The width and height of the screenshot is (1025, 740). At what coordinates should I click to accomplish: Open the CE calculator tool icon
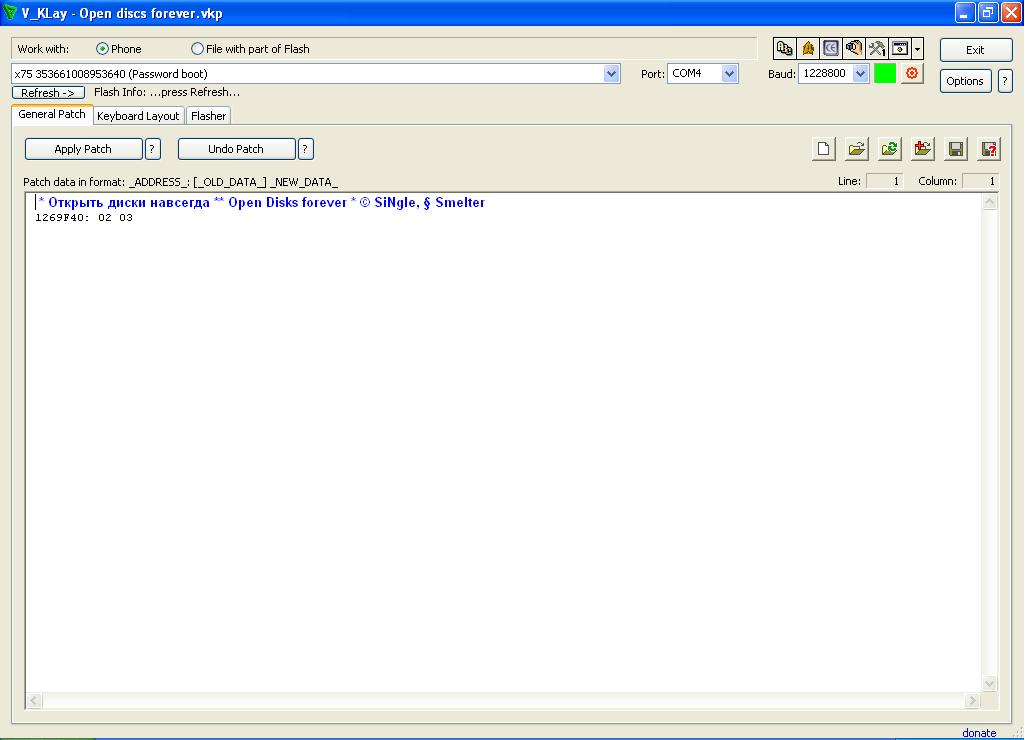831,48
